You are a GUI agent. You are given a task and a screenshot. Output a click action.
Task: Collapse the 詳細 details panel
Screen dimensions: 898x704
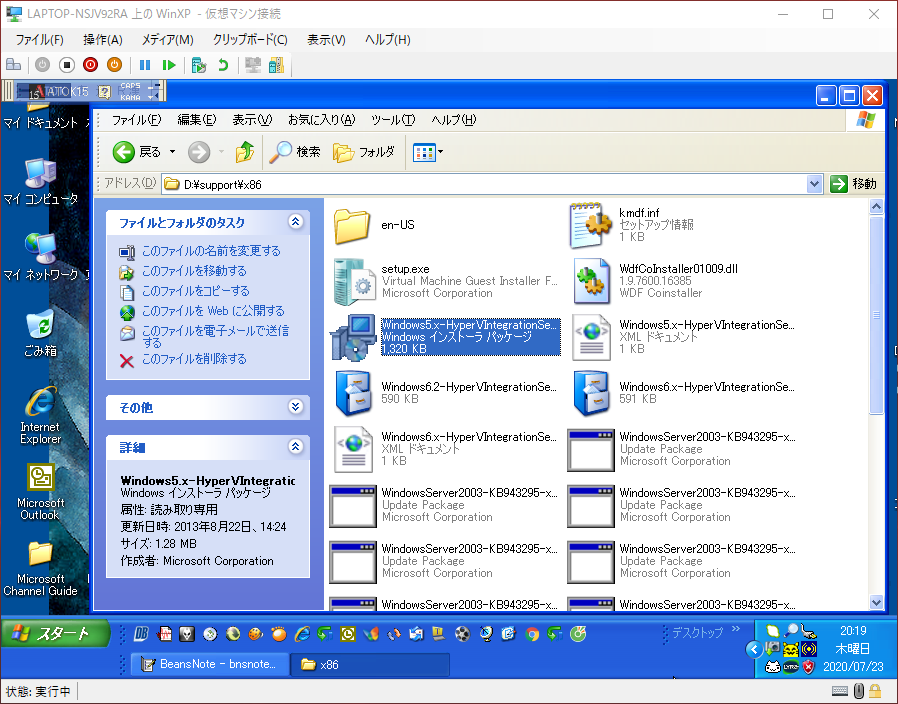pos(296,446)
